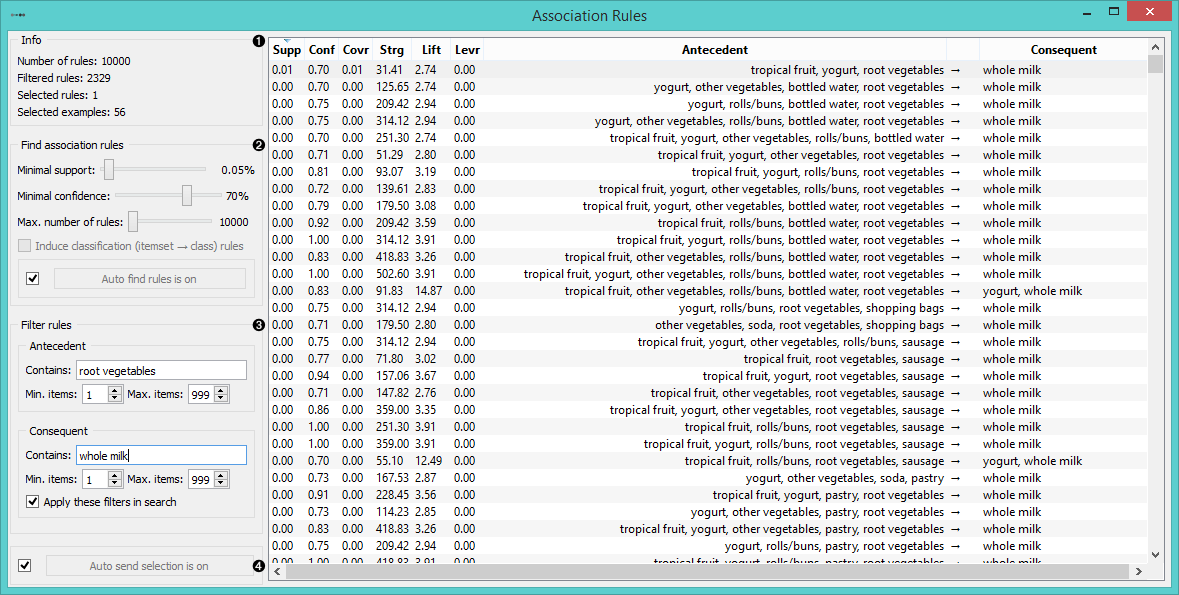This screenshot has width=1179, height=595.
Task: Click the Minimal support slider handle
Action: pyautogui.click(x=109, y=170)
